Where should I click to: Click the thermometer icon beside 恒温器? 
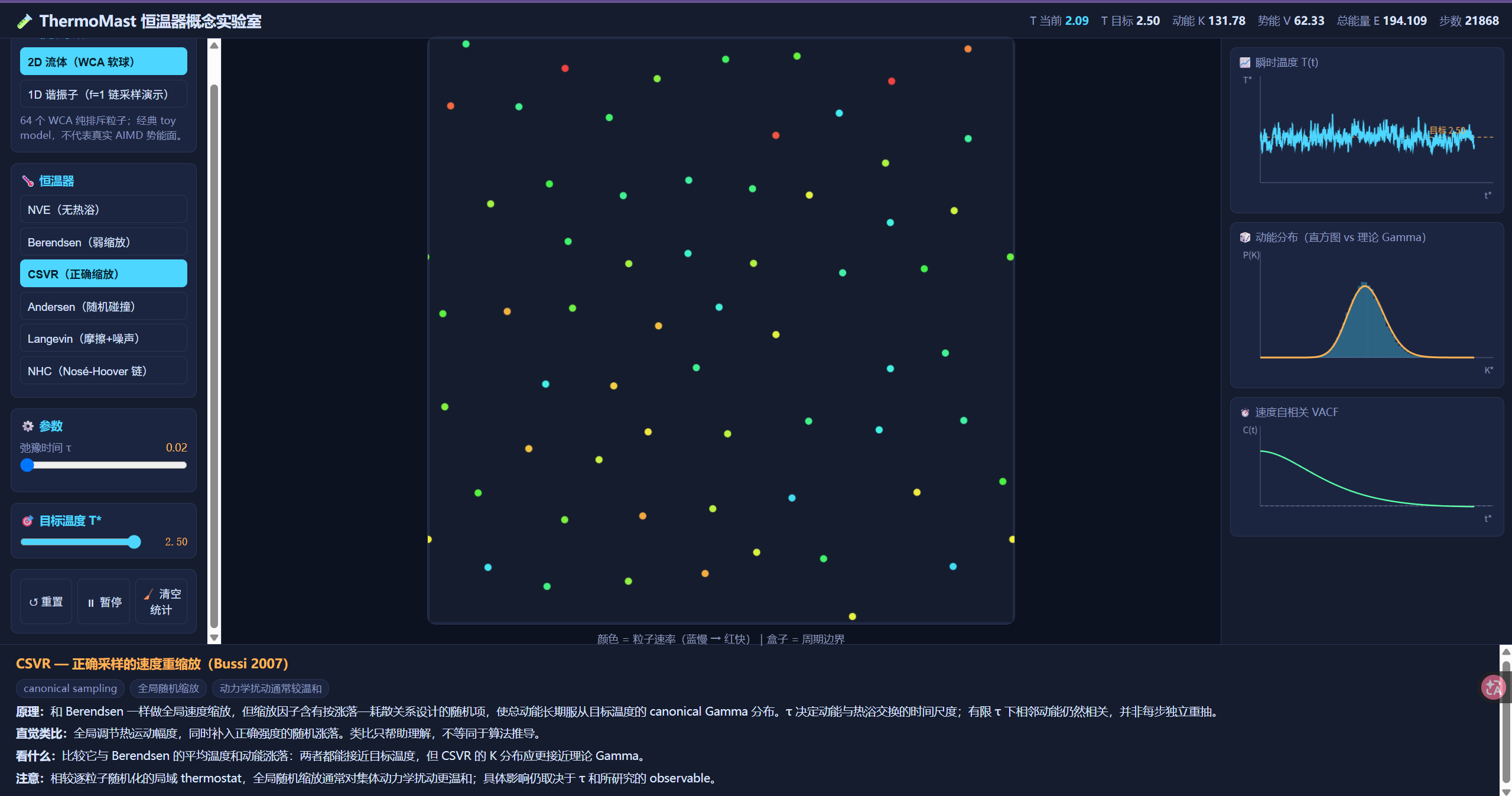pos(28,181)
